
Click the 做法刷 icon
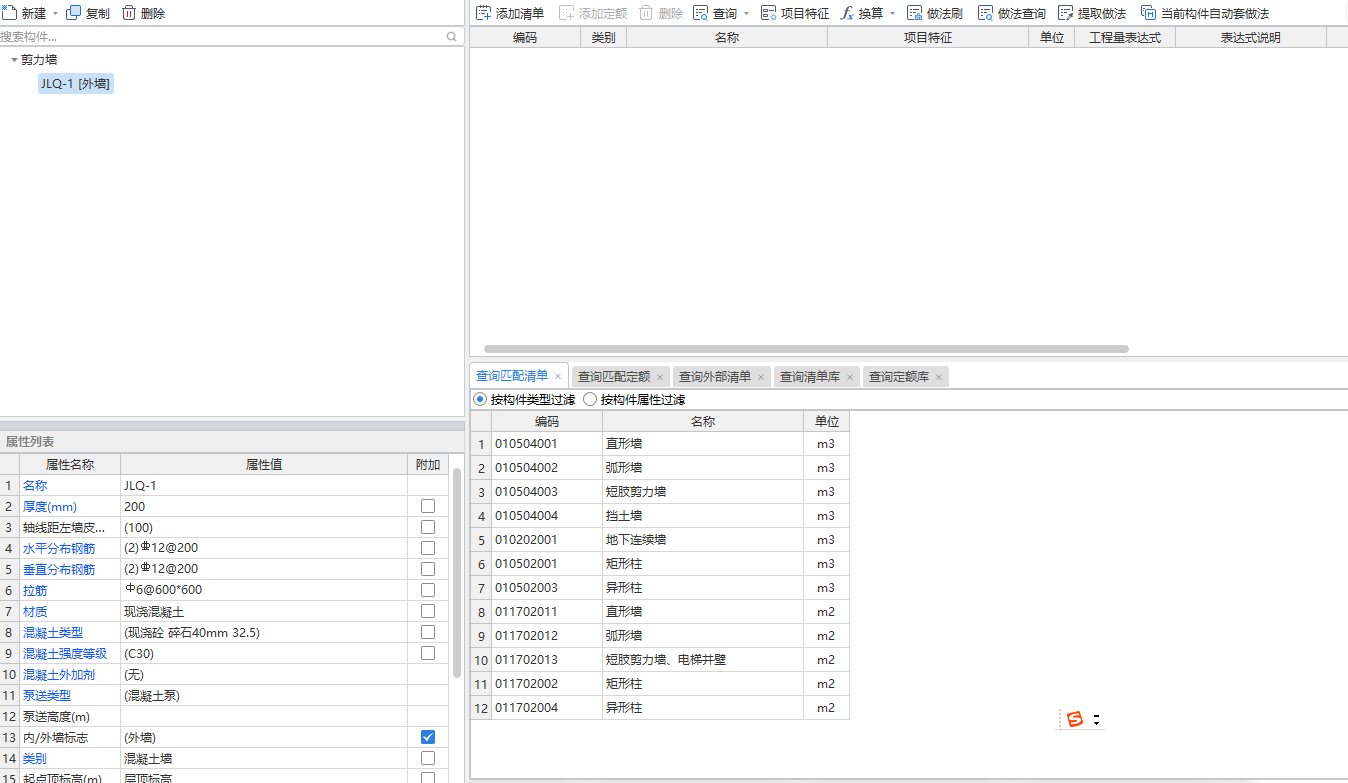pos(915,13)
